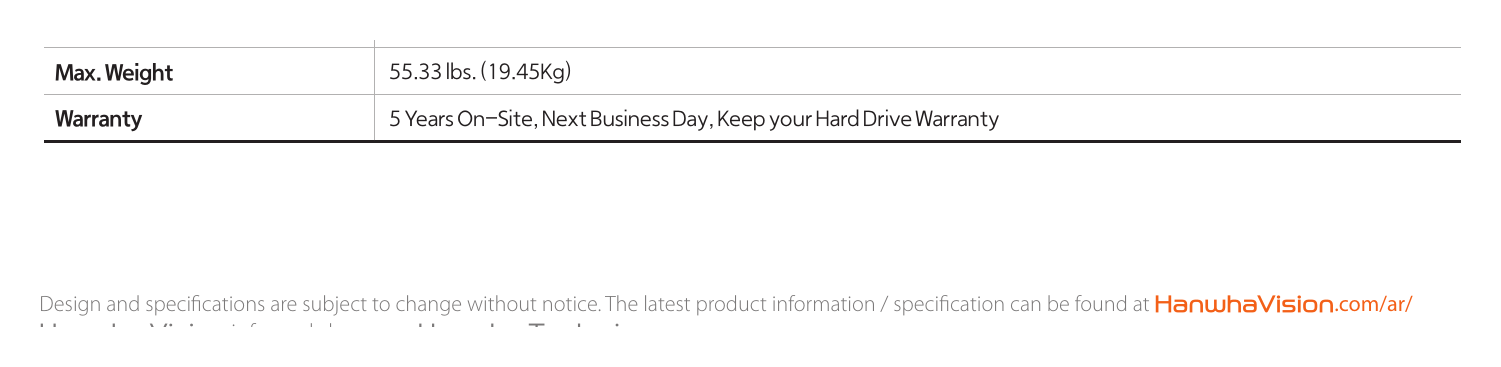This screenshot has height=367, width=1501.
Task: Click the Design and specifications disclaimer sentence
Action: pyautogui.click(x=320, y=303)
